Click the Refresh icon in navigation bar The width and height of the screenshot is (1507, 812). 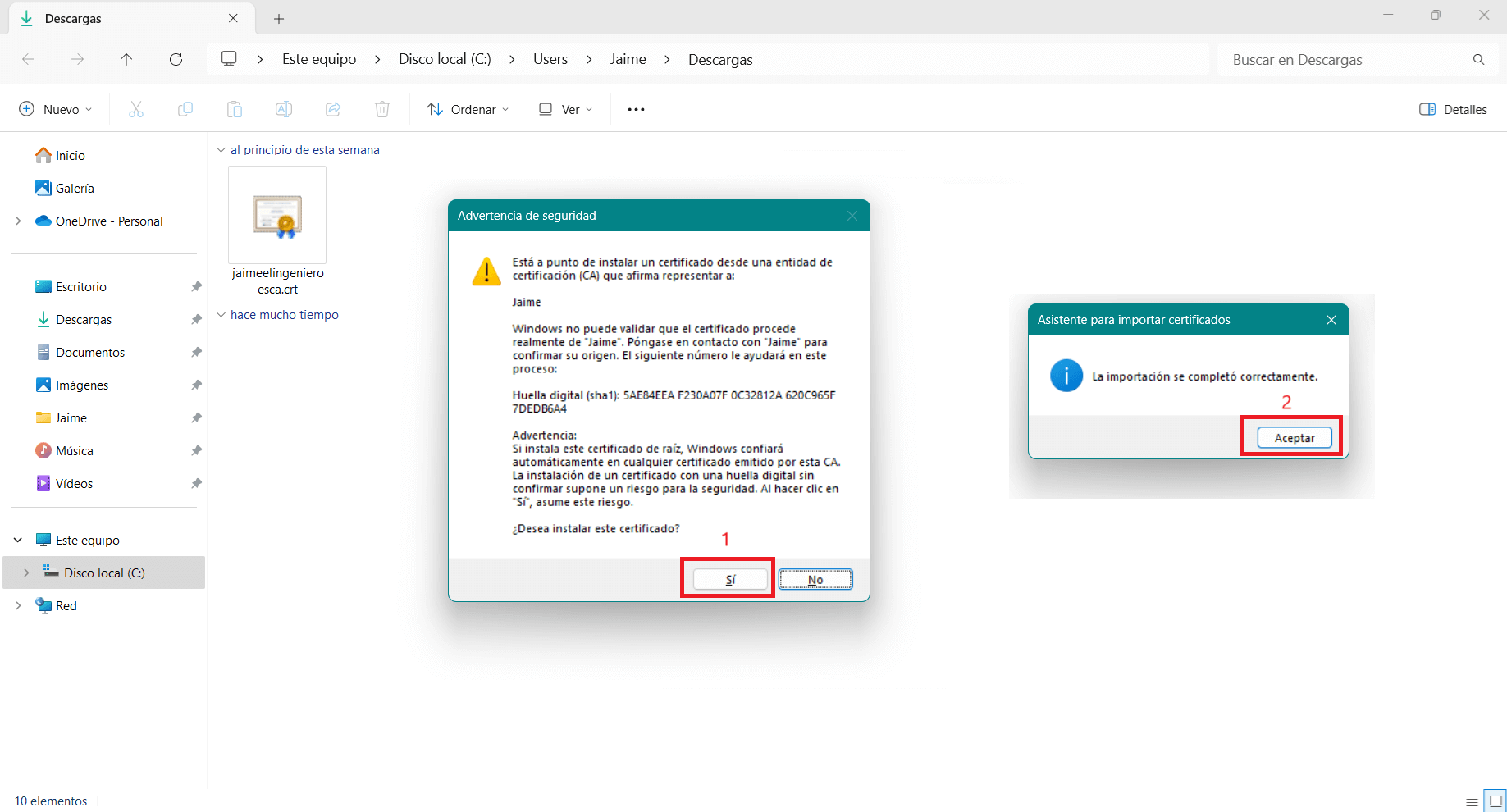176,59
